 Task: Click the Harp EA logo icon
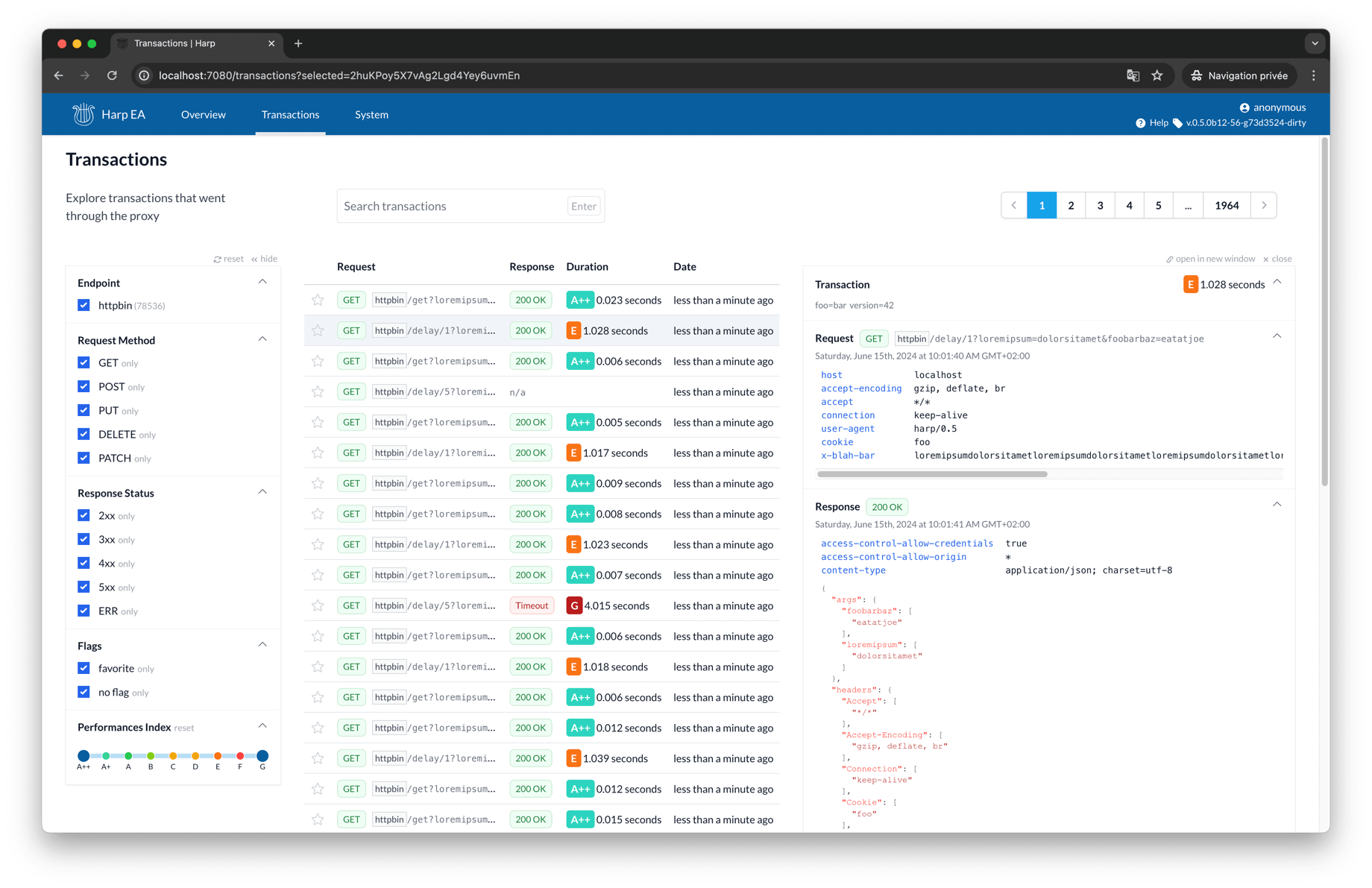click(x=83, y=114)
